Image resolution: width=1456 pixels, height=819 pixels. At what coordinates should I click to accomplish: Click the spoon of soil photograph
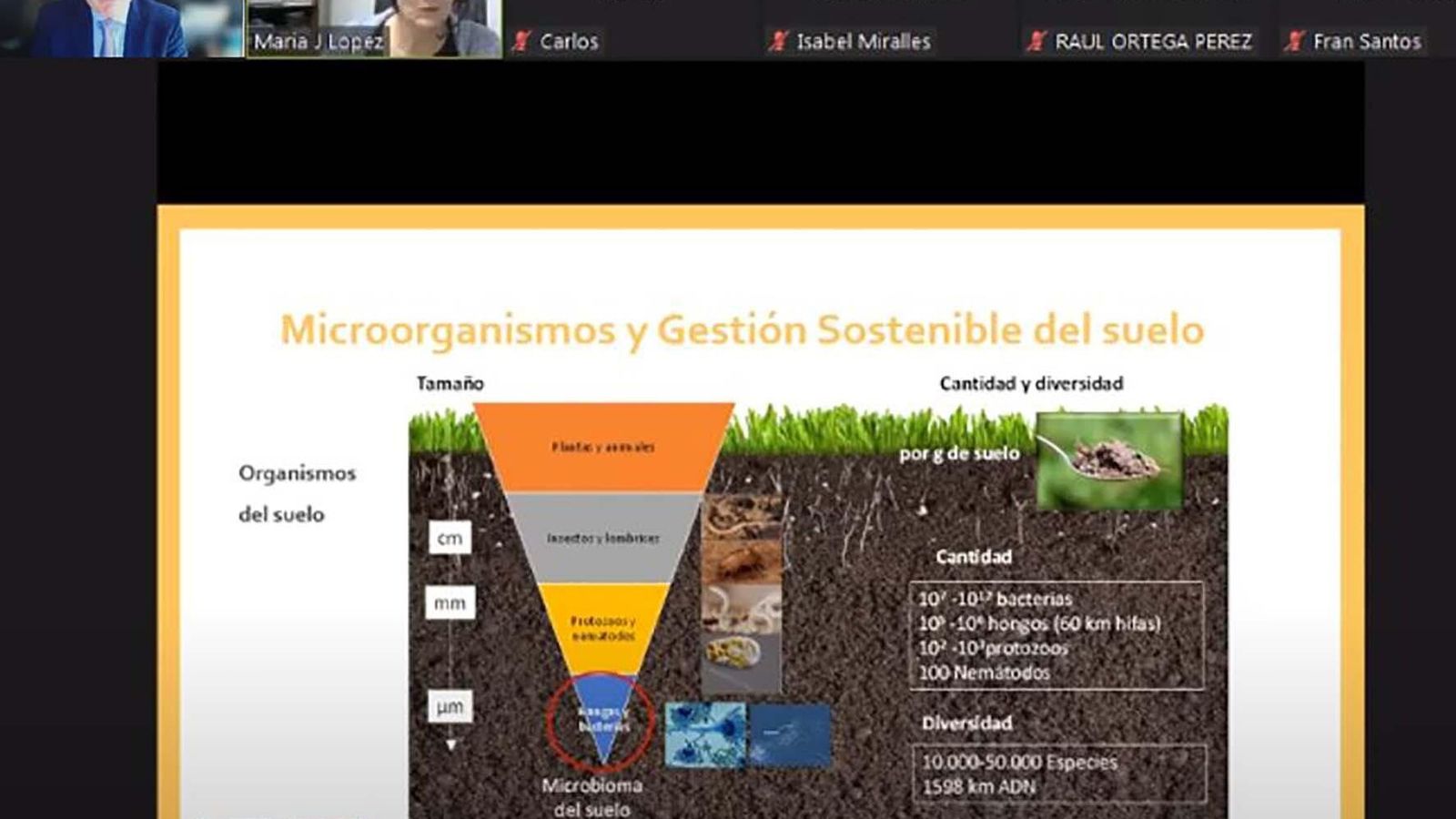point(1110,460)
